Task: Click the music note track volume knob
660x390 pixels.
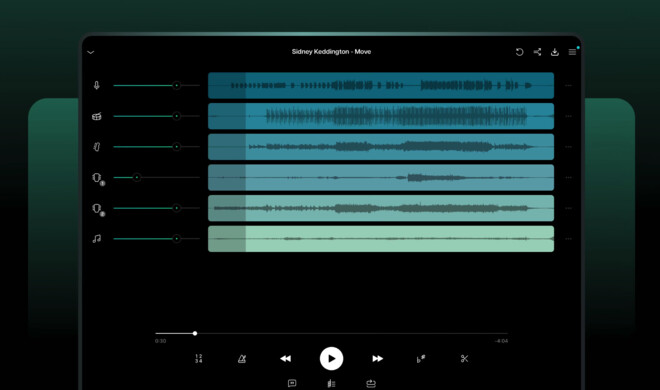Action: [x=176, y=239]
